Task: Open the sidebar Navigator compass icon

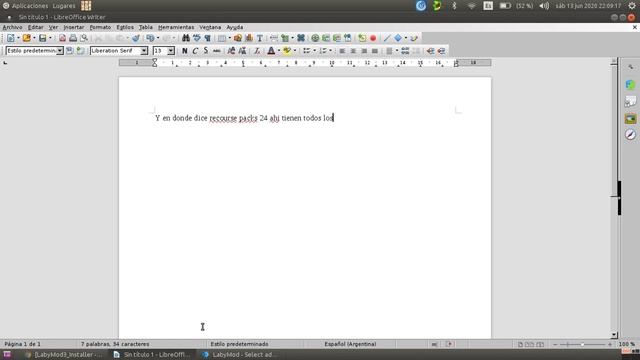Action: click(x=630, y=135)
